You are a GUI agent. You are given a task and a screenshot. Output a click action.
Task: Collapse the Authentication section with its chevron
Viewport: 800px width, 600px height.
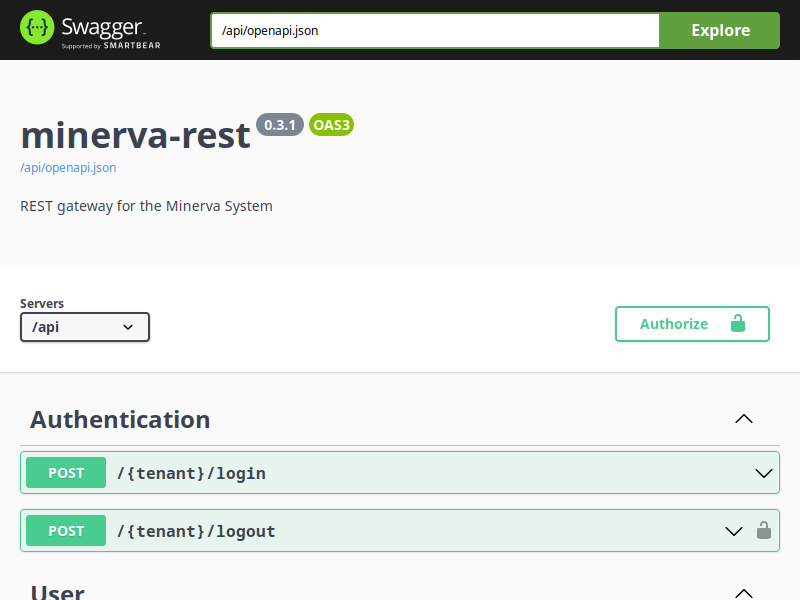(743, 419)
